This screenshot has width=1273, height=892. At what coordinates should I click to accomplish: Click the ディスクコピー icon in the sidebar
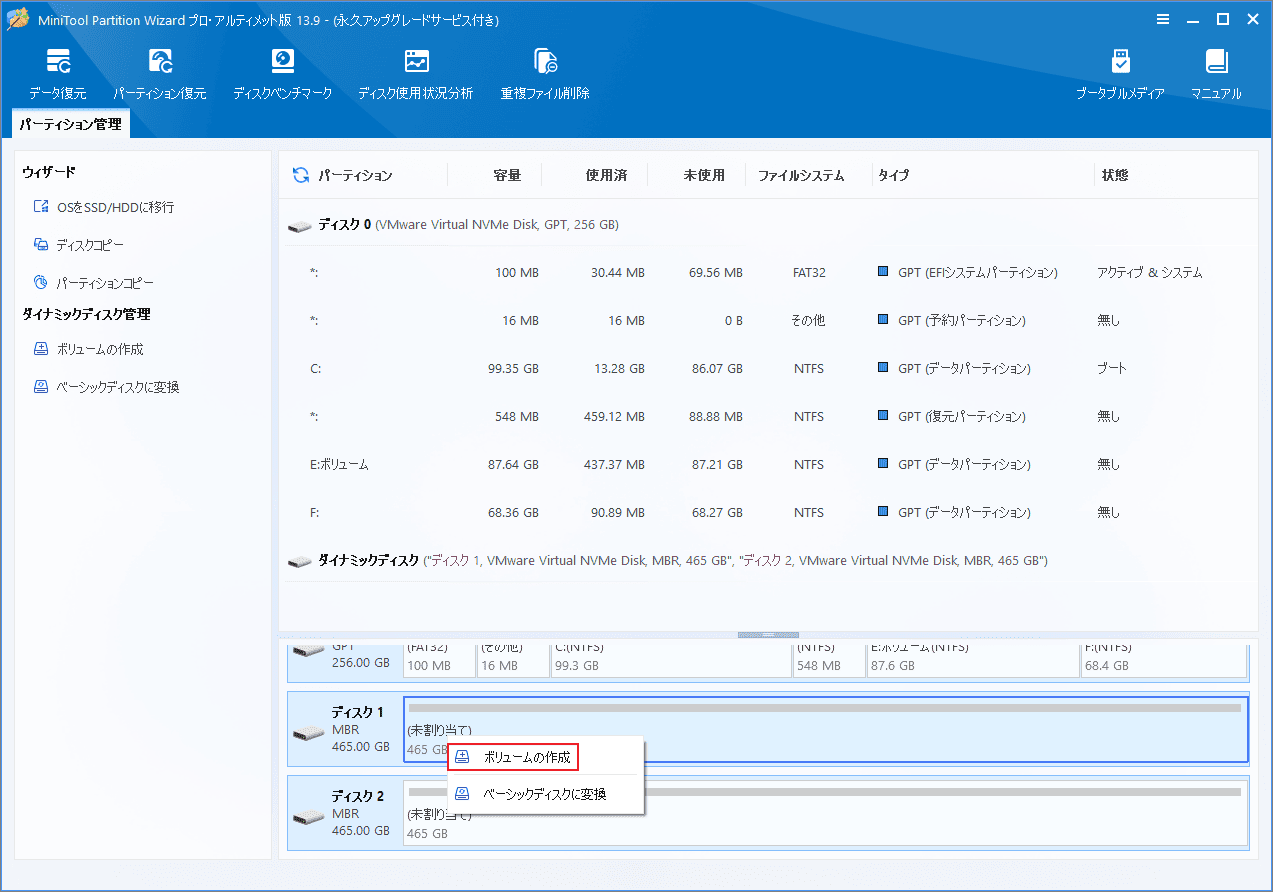pyautogui.click(x=41, y=245)
